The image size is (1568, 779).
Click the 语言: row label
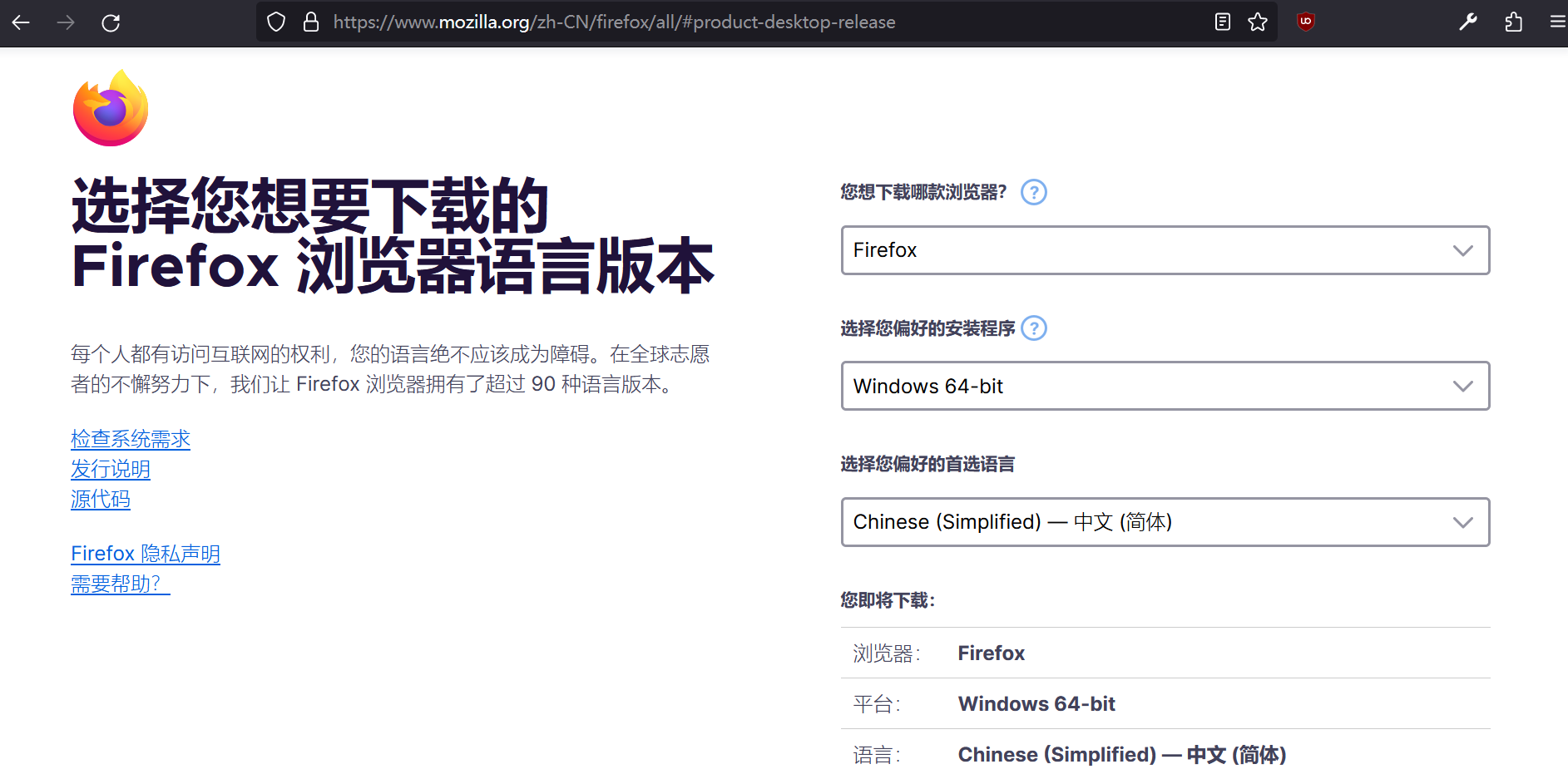[x=877, y=755]
